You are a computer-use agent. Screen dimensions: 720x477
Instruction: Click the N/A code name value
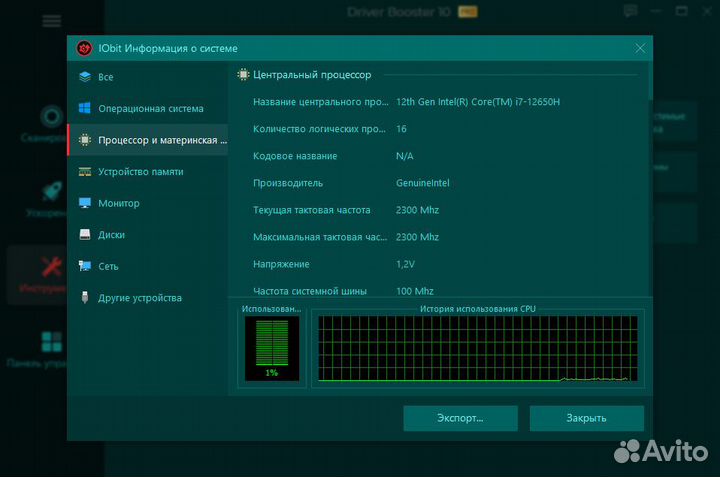[x=405, y=156]
